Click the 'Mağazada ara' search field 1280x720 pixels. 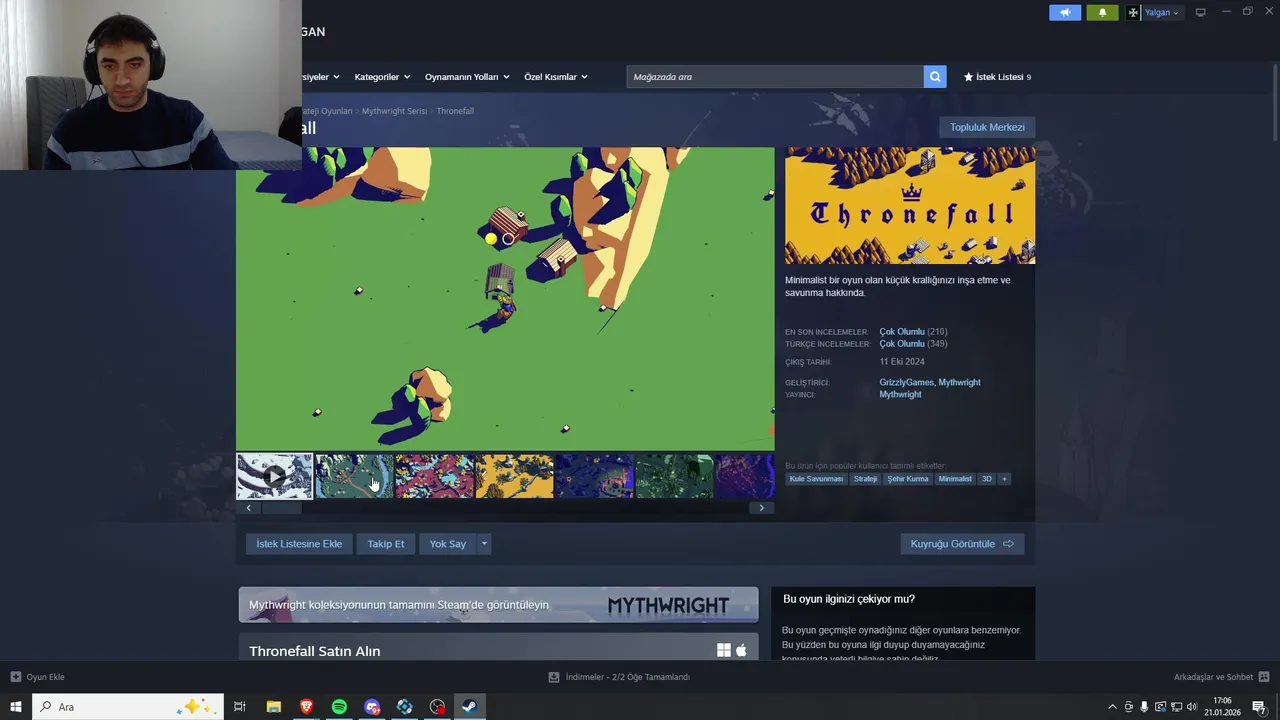coord(775,77)
